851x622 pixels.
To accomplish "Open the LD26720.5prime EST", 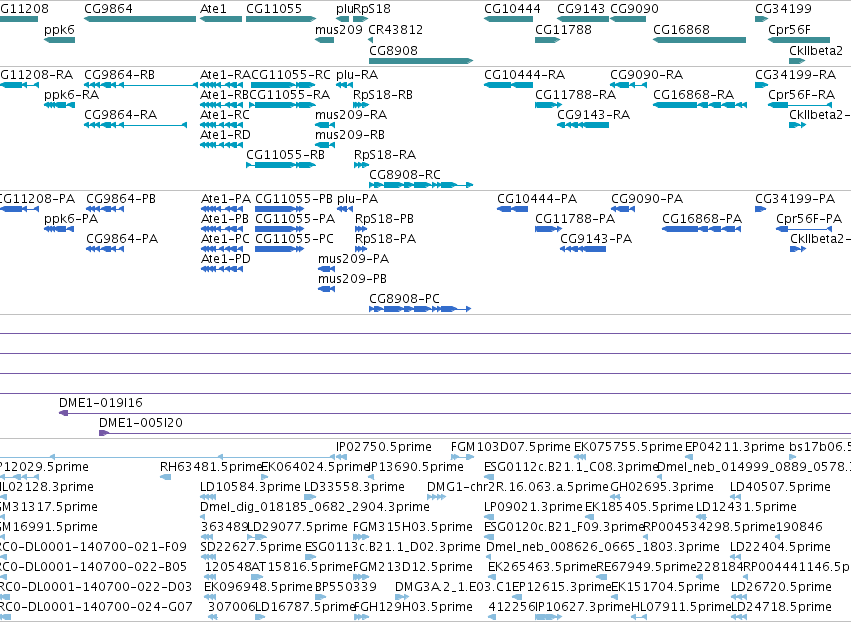I will pos(738,597).
